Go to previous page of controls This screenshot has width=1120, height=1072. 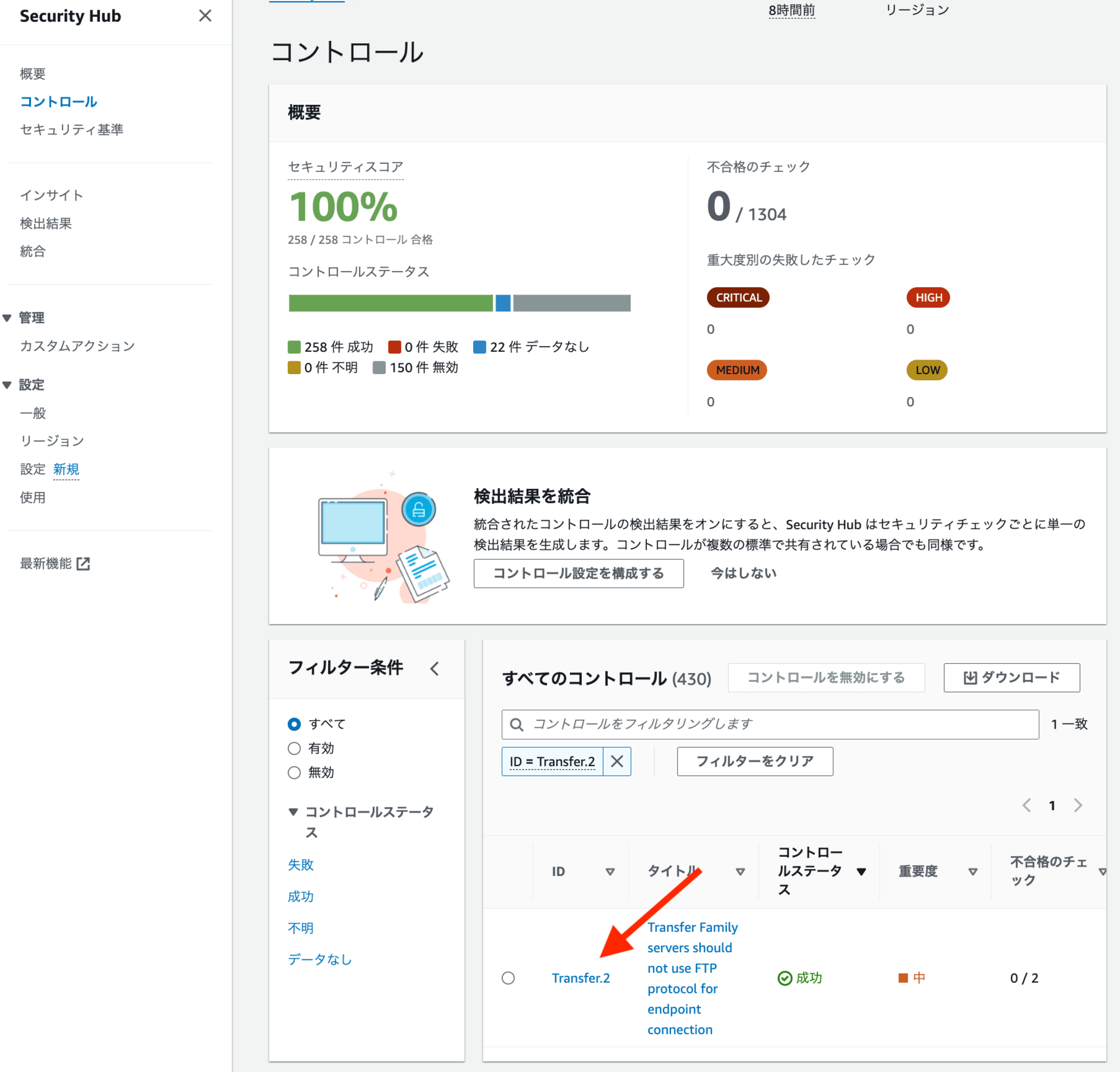[1027, 806]
